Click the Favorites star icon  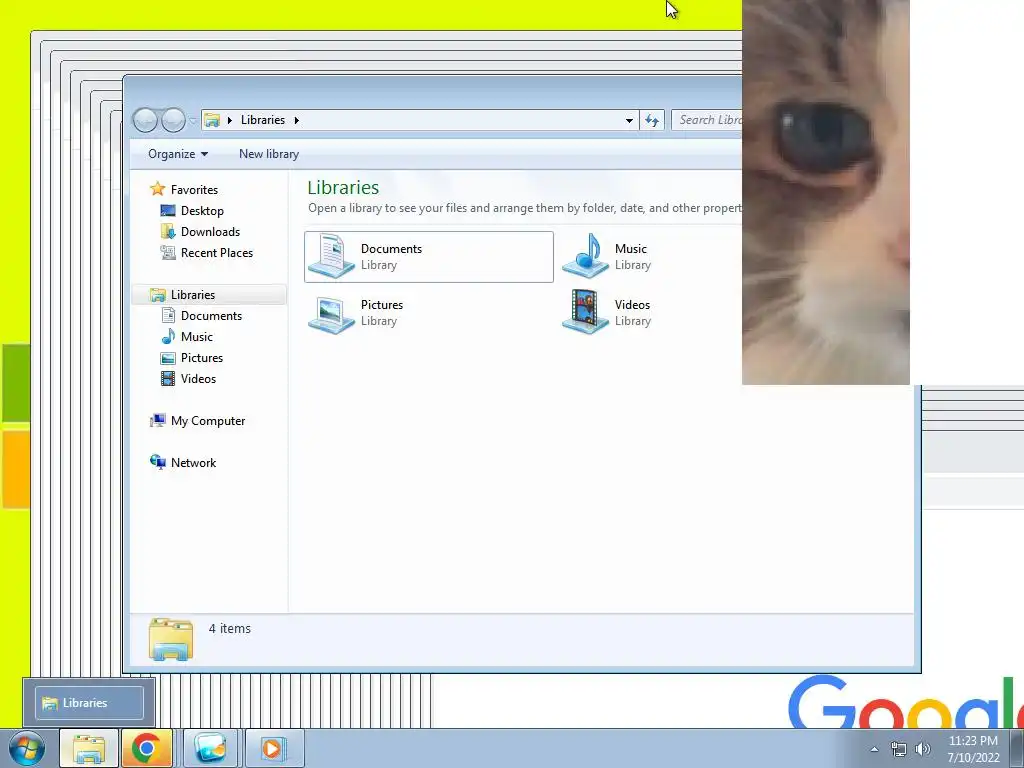[157, 189]
